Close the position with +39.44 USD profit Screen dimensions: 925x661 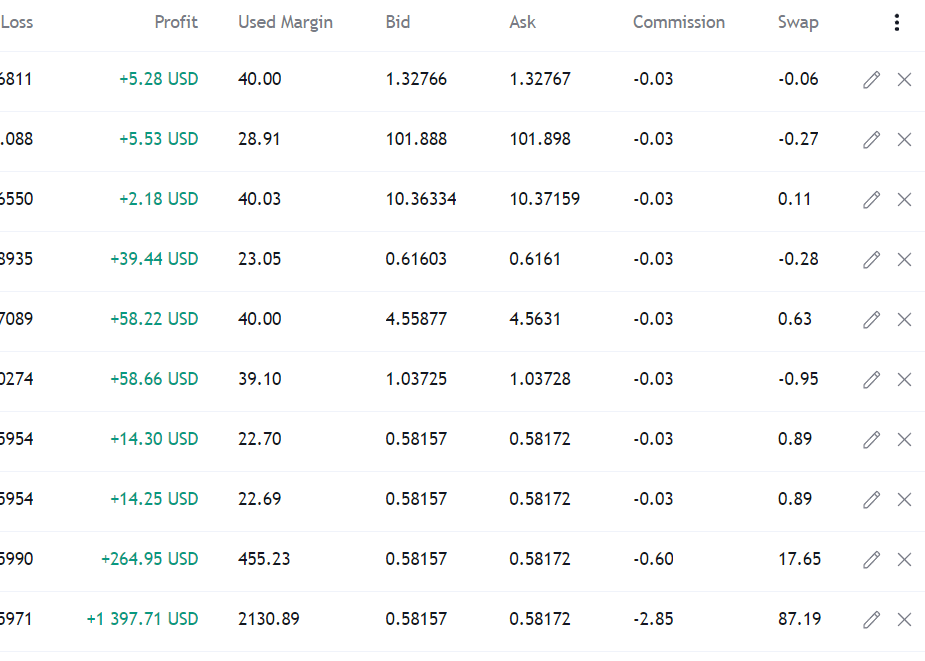(x=904, y=259)
